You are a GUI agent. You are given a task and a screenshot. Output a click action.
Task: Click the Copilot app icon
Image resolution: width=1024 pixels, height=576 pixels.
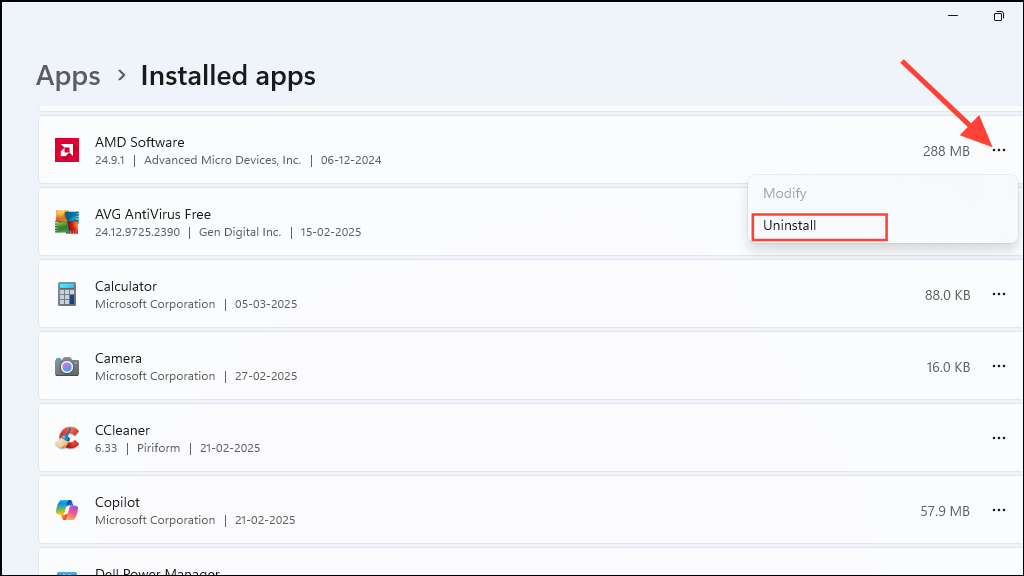tap(67, 510)
